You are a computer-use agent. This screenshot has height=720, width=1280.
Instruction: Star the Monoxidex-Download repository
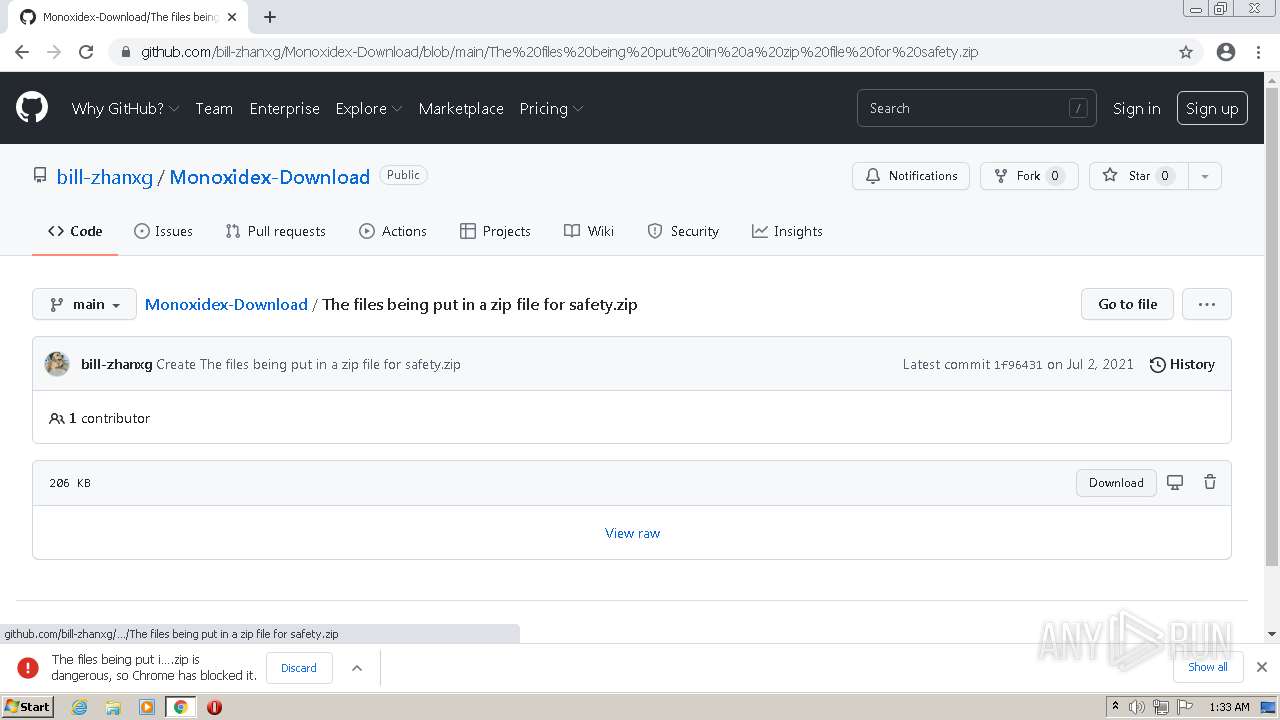(1137, 176)
